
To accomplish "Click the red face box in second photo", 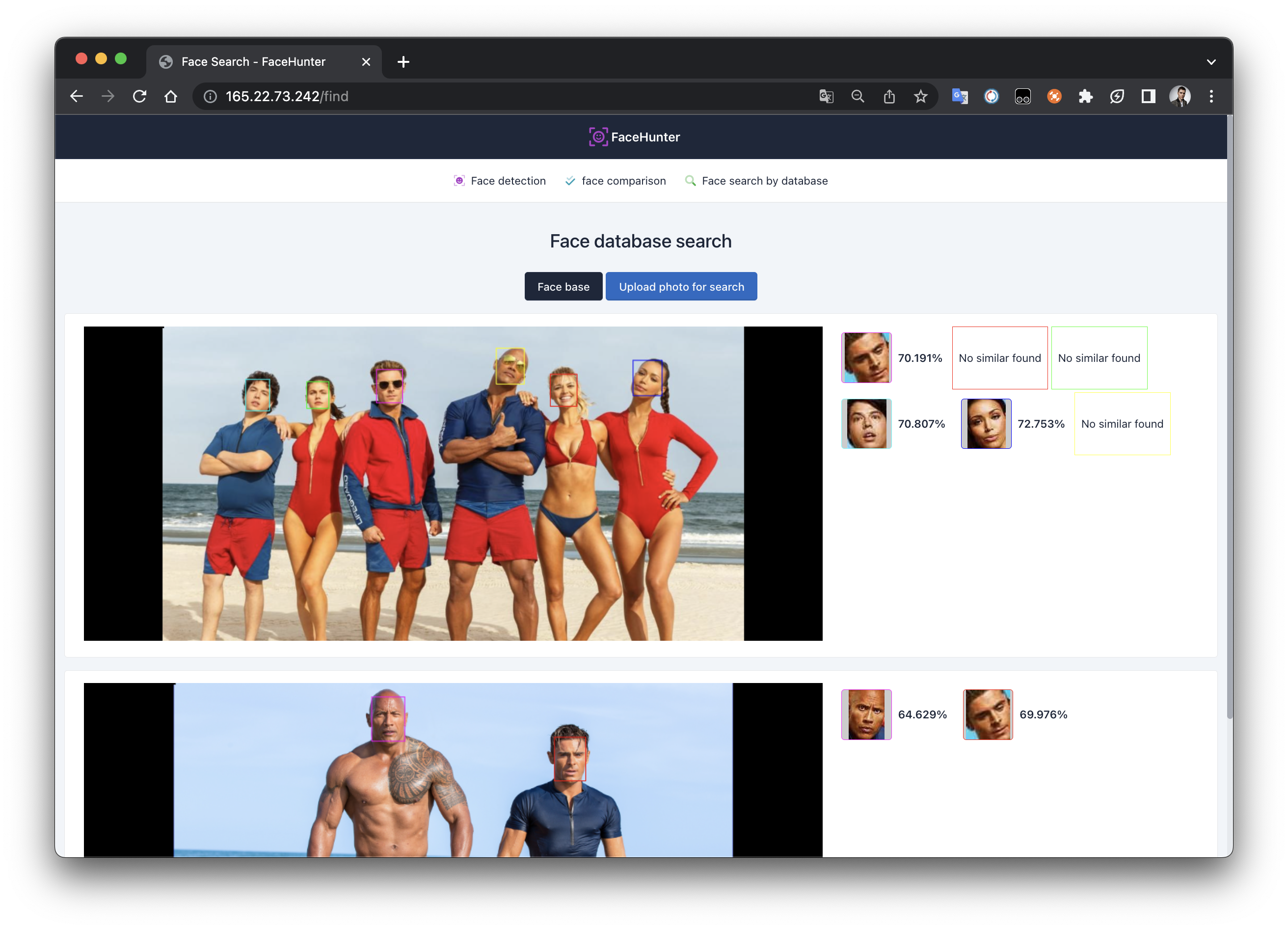I will 569,759.
